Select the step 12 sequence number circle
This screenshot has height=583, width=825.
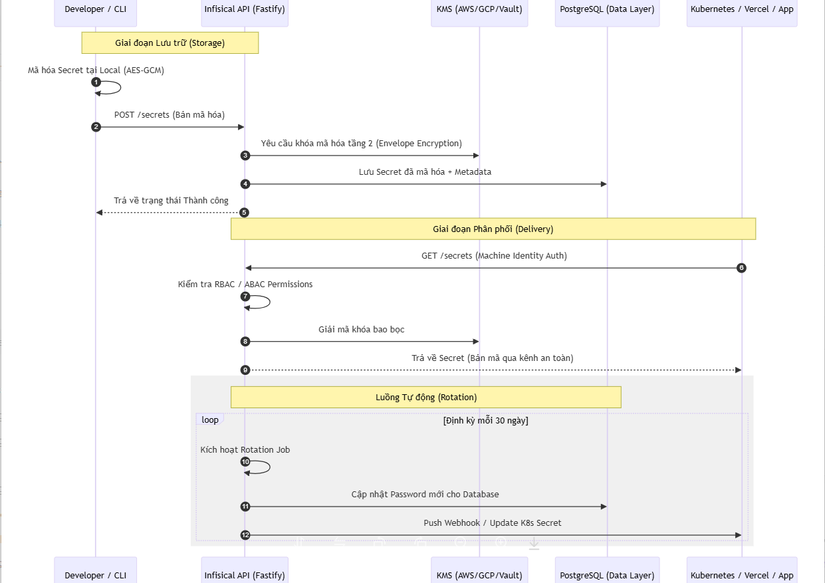pyautogui.click(x=245, y=535)
